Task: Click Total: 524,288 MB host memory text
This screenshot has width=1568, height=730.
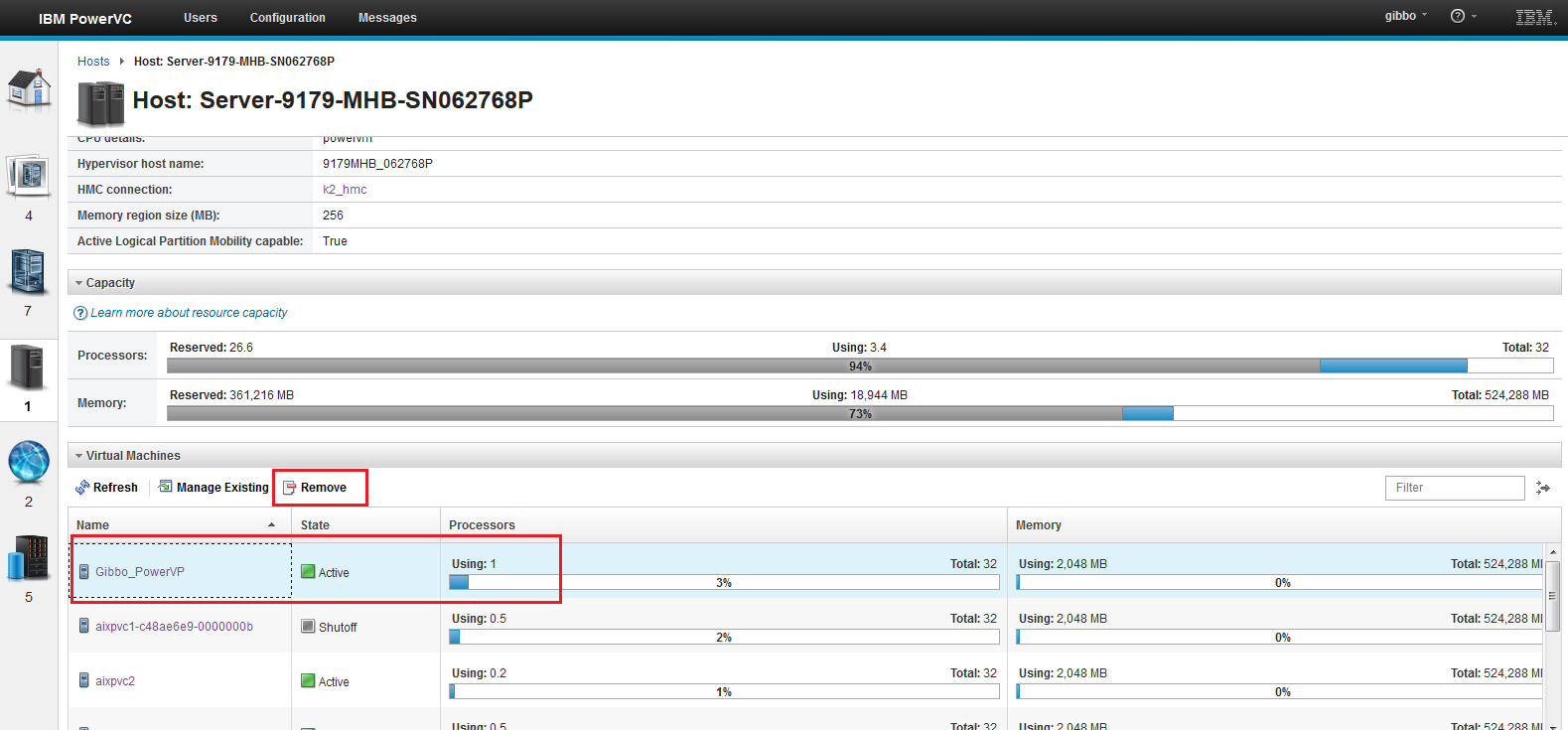Action: 1500,395
